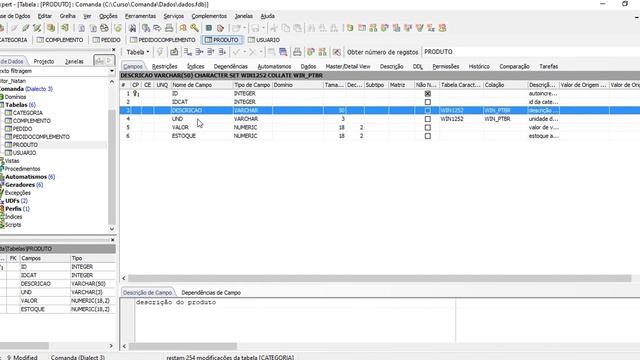Open the Dependências de Campo tab
The height and width of the screenshot is (360, 640).
click(211, 293)
